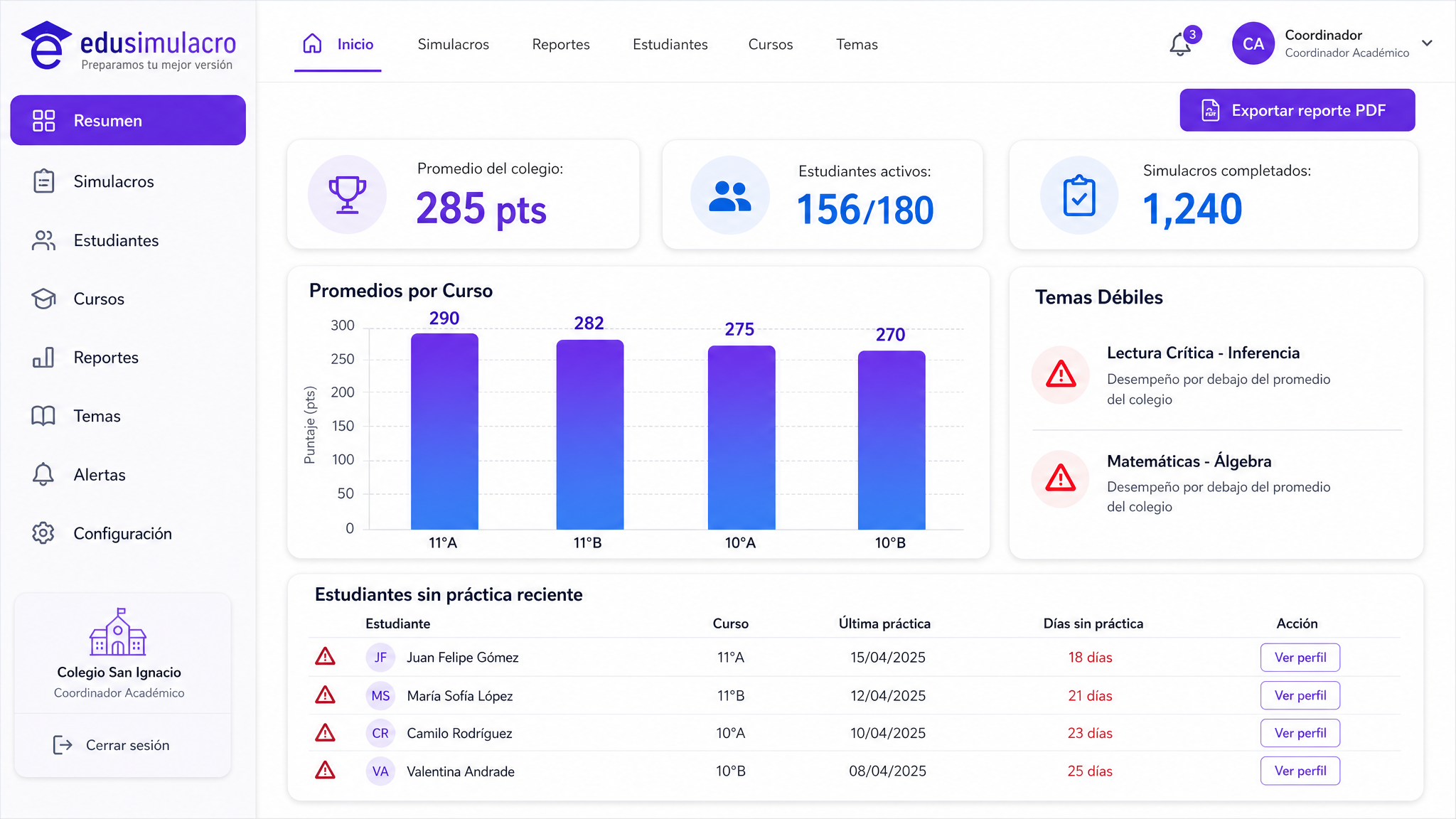Click the school building icon above Colegio San Ignacio
This screenshot has width=1456, height=819.
[118, 632]
